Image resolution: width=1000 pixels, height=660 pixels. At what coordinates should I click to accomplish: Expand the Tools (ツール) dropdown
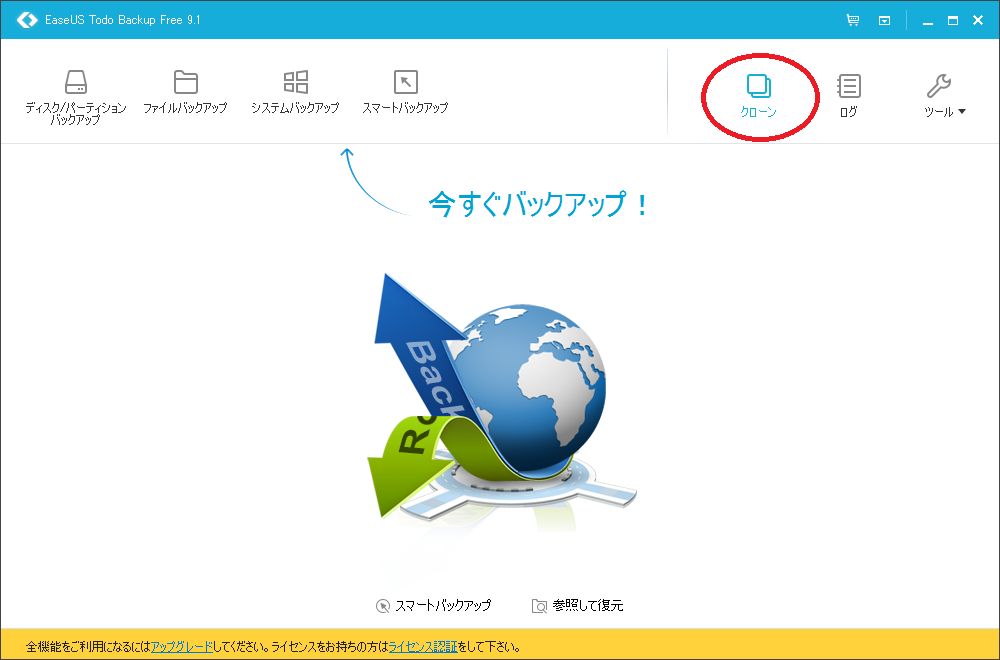pos(945,96)
